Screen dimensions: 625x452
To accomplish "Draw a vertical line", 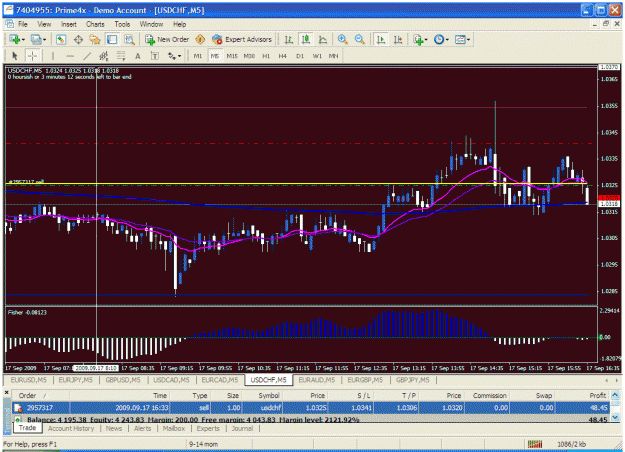I will tap(53, 56).
